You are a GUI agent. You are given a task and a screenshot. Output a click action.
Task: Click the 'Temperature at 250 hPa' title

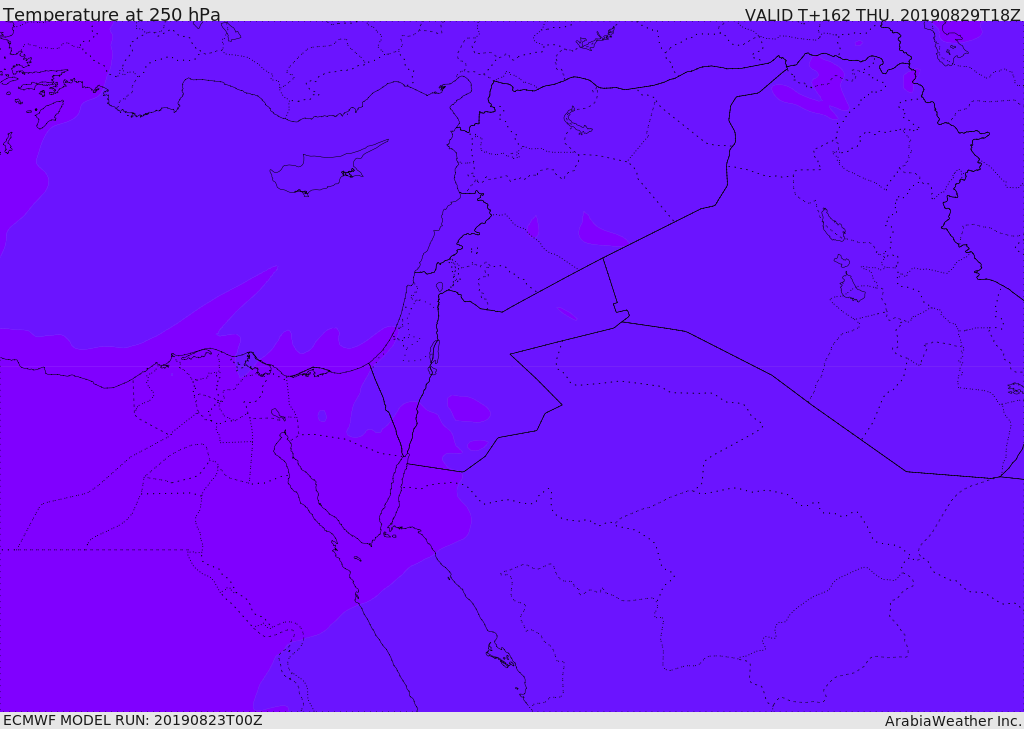(x=112, y=14)
